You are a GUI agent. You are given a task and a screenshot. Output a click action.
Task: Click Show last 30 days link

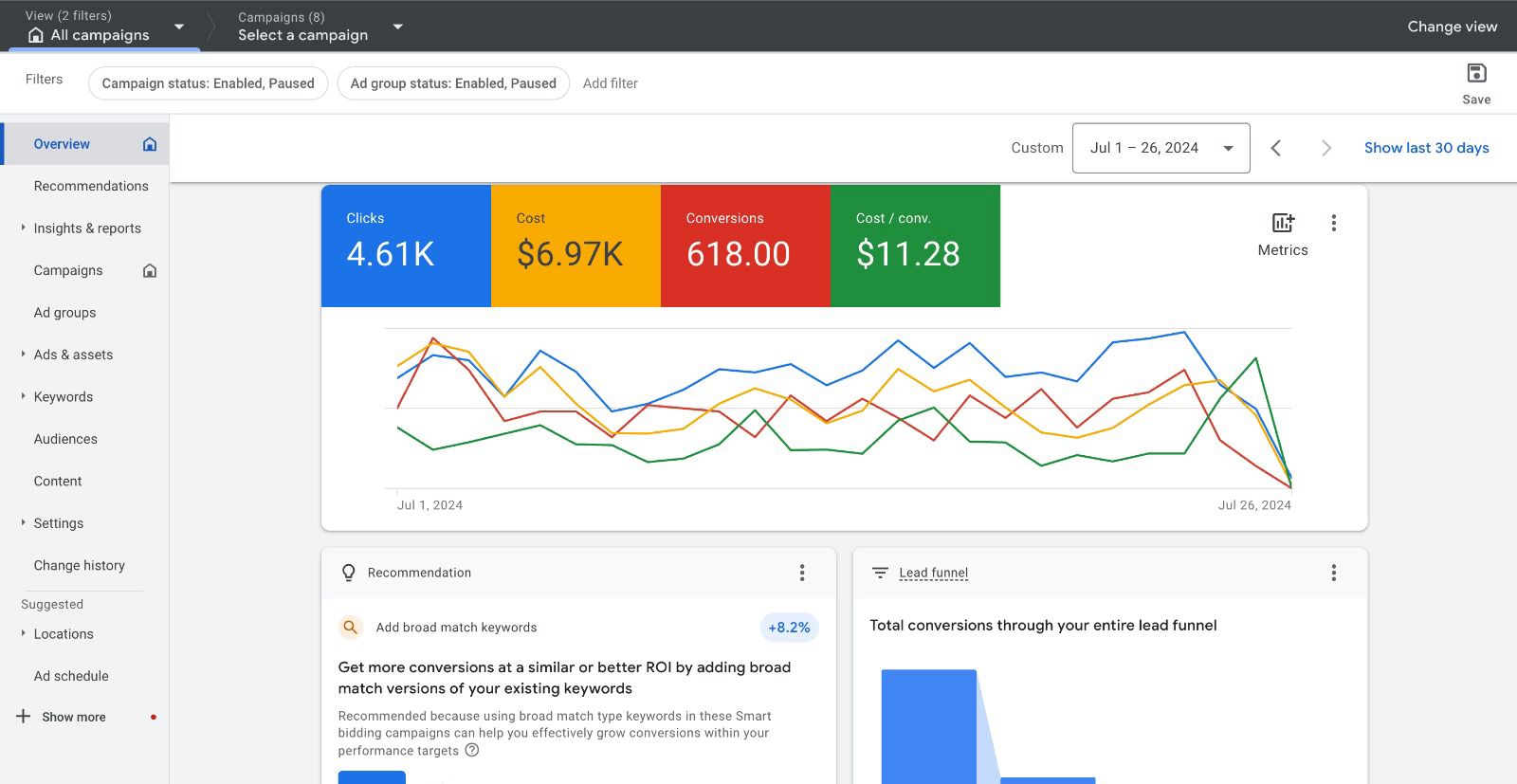click(1426, 148)
